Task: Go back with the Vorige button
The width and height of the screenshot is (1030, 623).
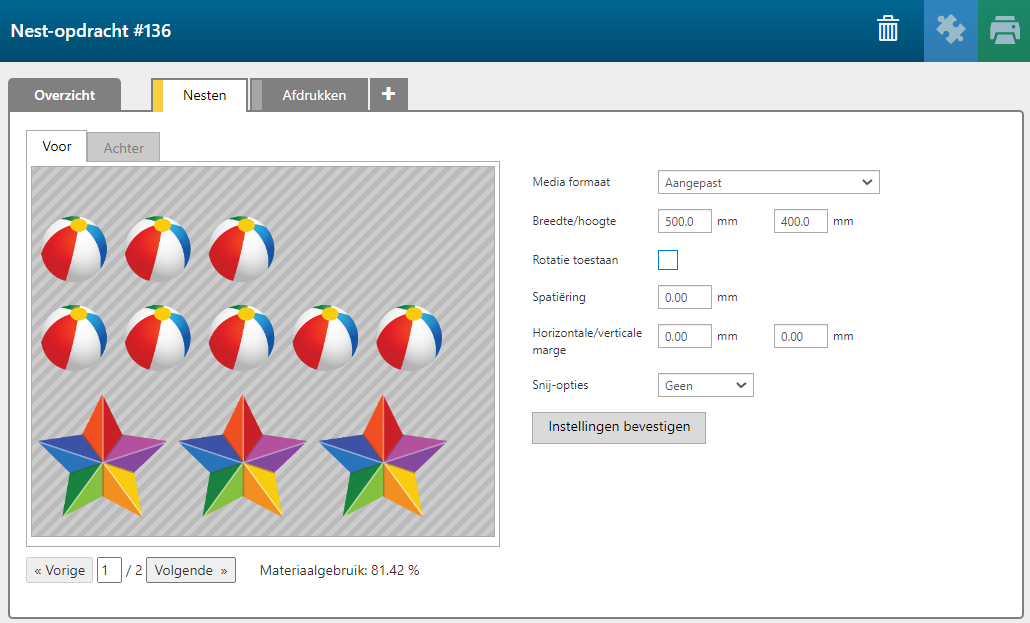Action: [x=60, y=570]
